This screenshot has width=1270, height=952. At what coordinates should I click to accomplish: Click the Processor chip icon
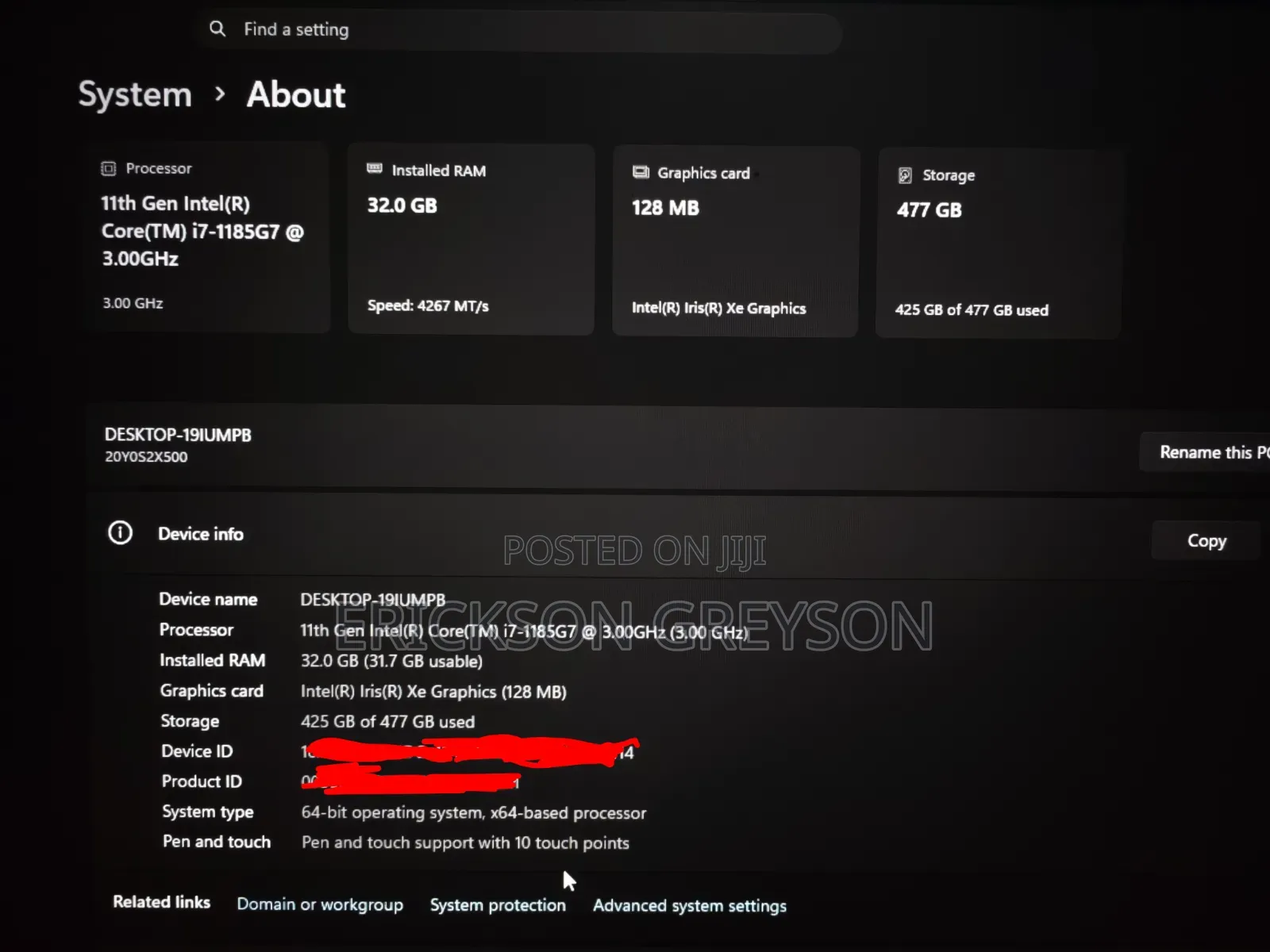click(109, 168)
